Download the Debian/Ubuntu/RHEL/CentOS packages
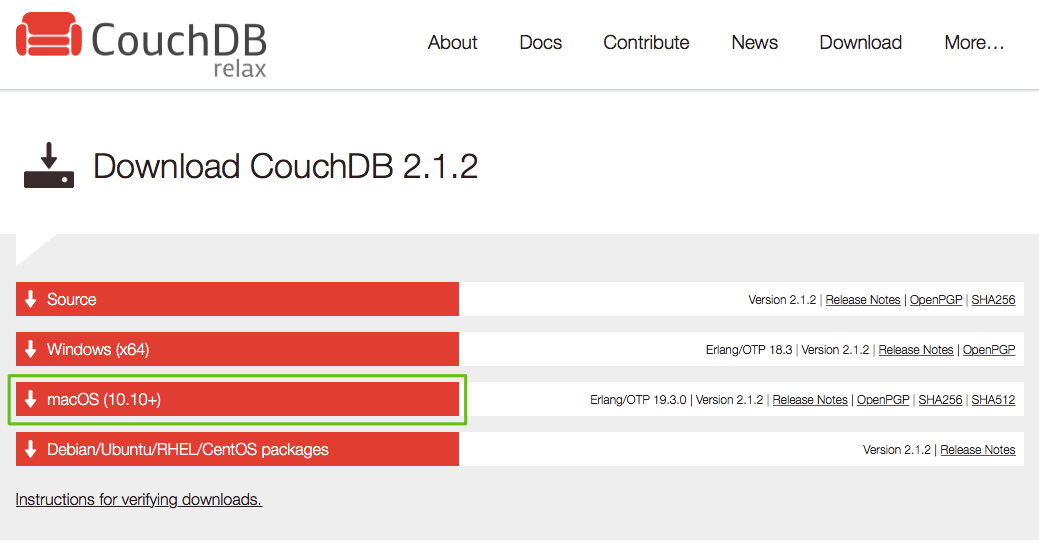 [x=188, y=449]
